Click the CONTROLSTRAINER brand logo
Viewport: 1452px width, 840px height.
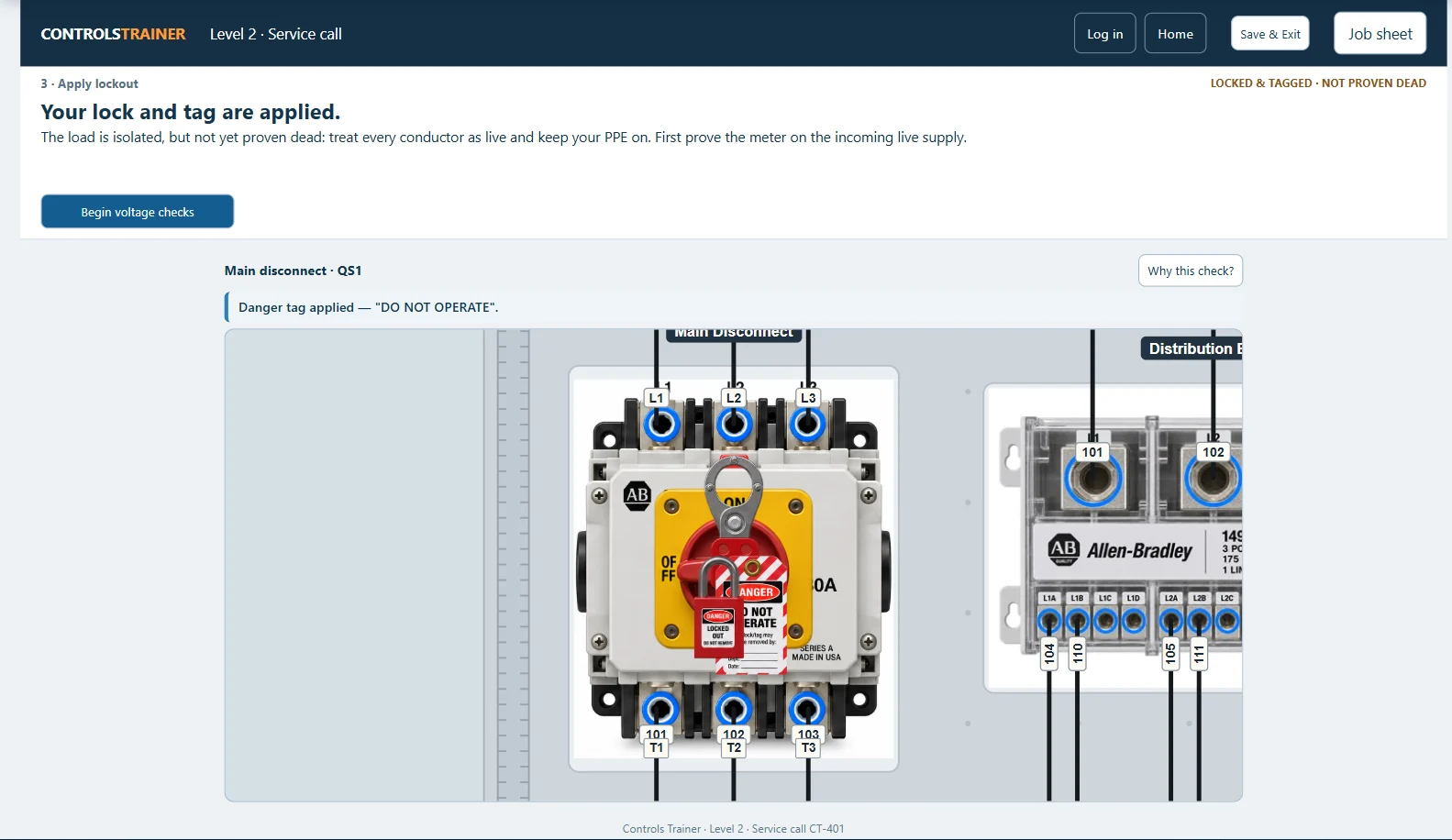click(x=113, y=34)
